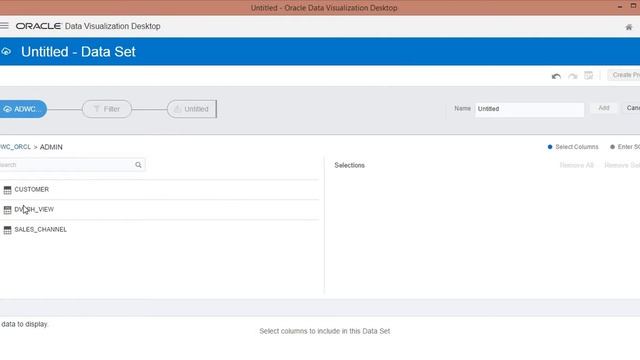
Task: Undo the last action
Action: [x=556, y=76]
